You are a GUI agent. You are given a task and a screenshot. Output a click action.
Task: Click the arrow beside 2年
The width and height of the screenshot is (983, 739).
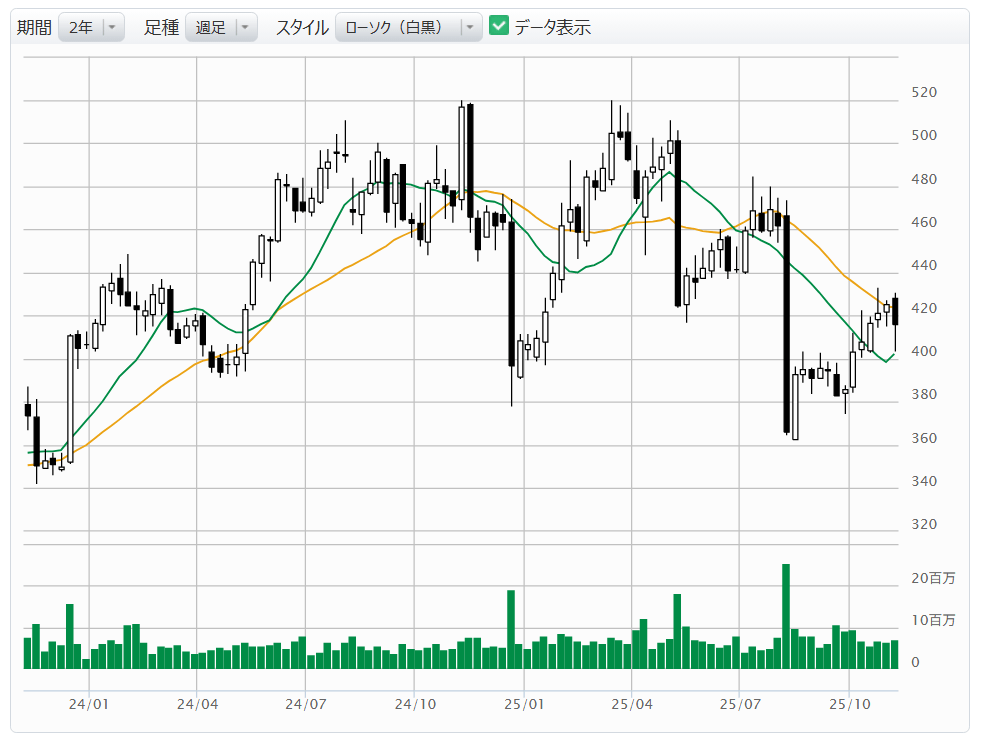click(112, 28)
